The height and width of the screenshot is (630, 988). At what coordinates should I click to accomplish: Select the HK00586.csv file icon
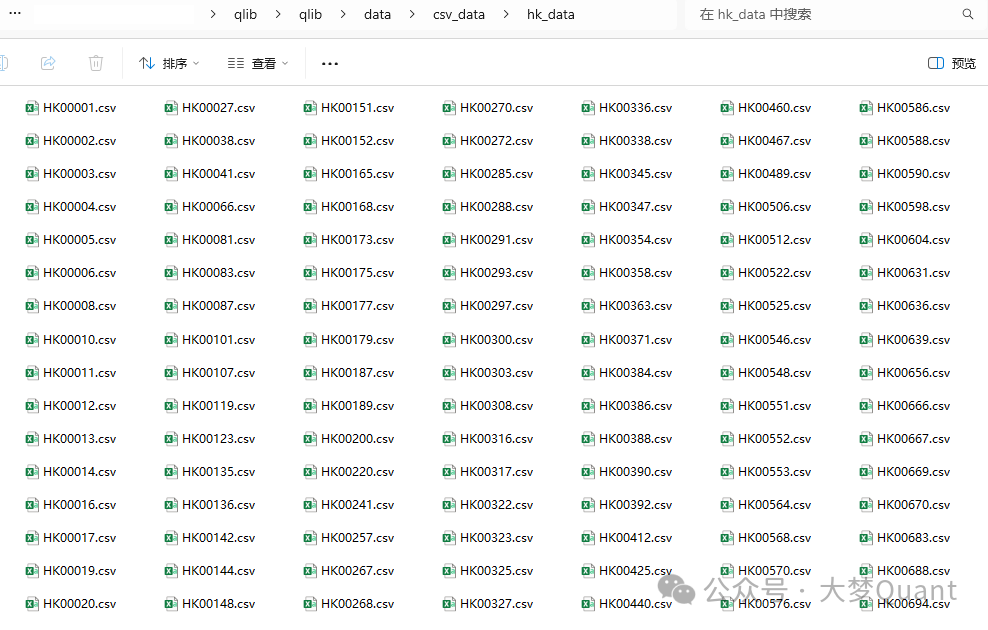[866, 108]
